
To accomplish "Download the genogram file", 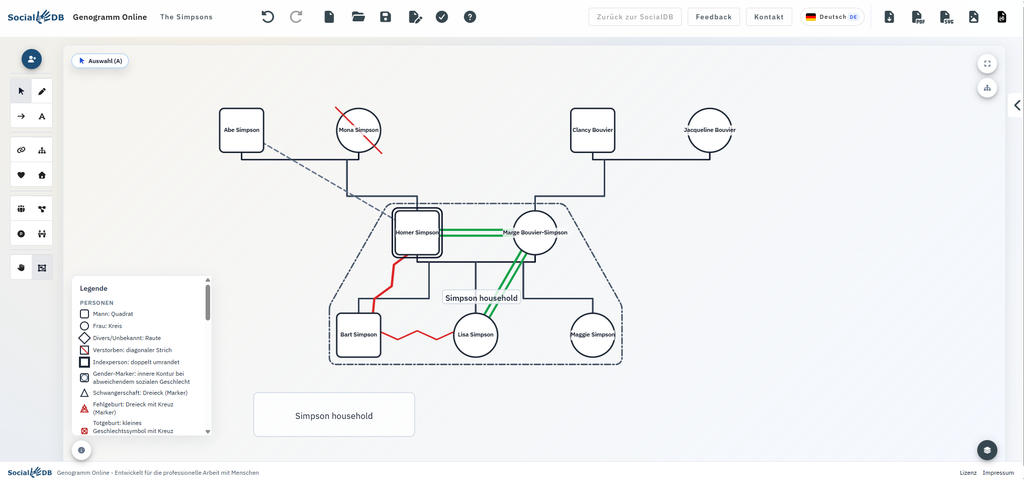I will [889, 17].
